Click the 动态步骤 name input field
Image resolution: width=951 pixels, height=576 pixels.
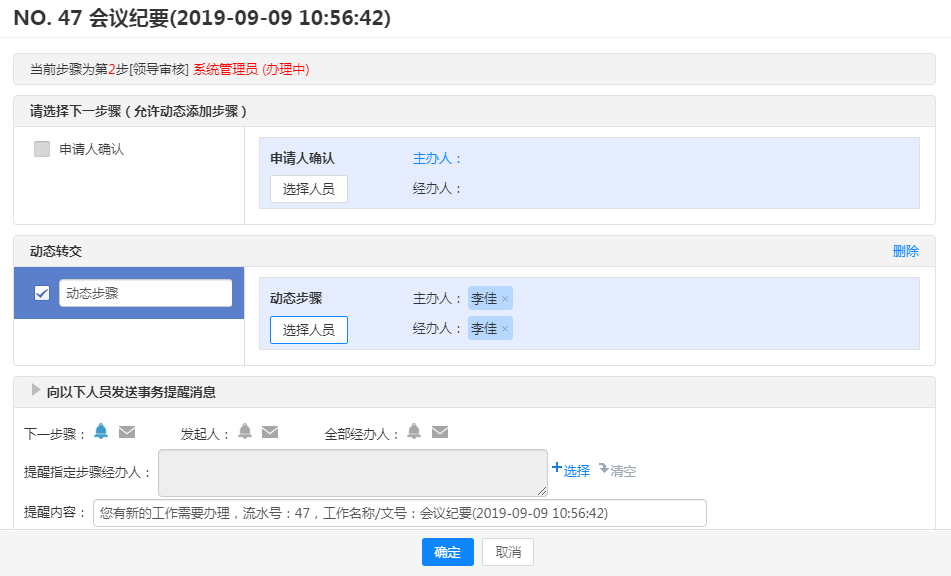[x=145, y=293]
